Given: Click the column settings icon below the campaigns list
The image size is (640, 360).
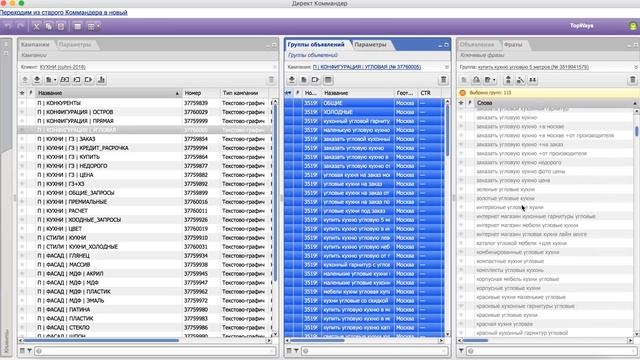Looking at the screenshot, I should [22, 351].
